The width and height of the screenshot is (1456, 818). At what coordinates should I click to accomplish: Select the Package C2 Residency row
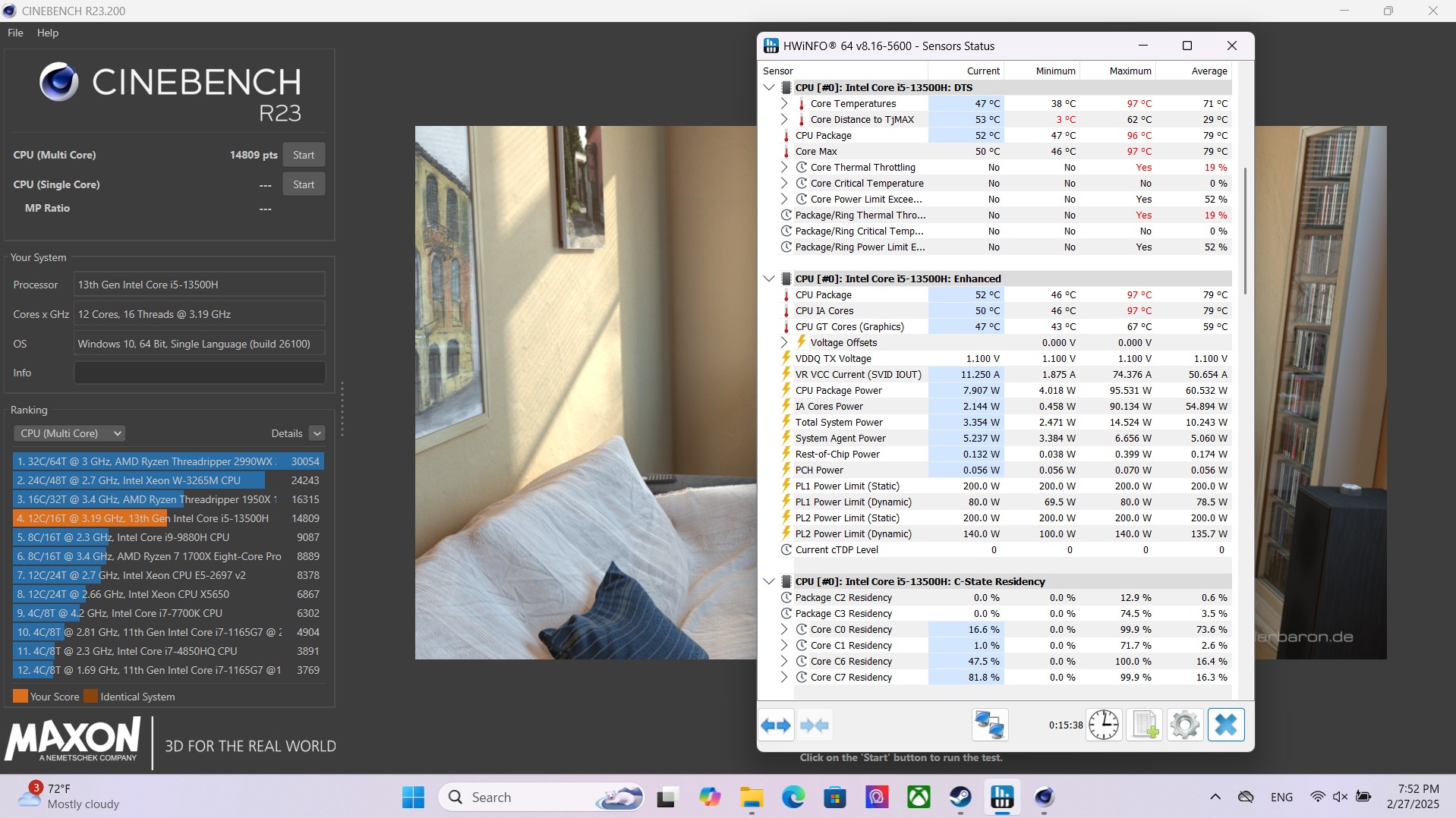pos(1005,597)
